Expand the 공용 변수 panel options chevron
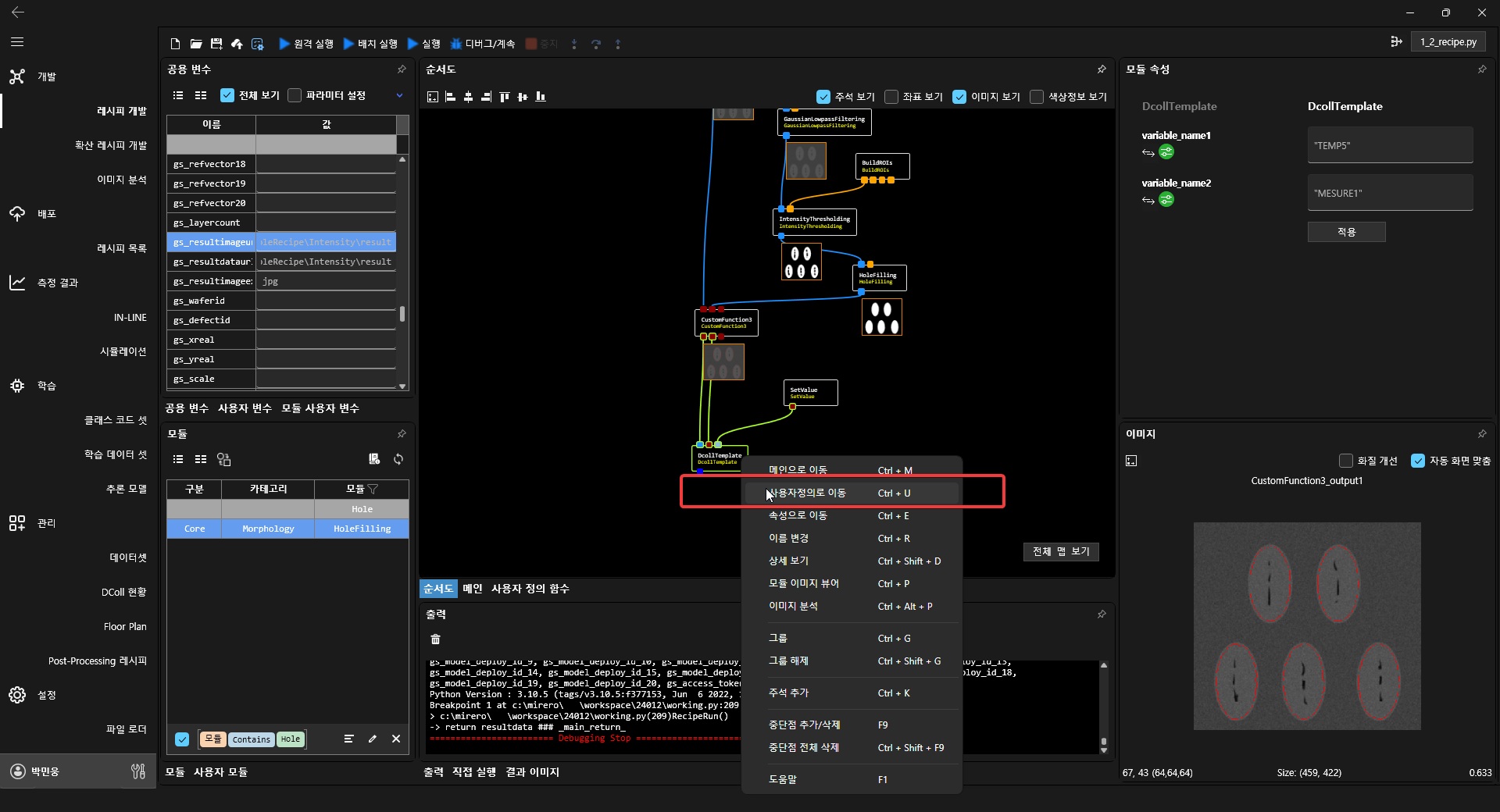The image size is (1500, 812). click(399, 95)
